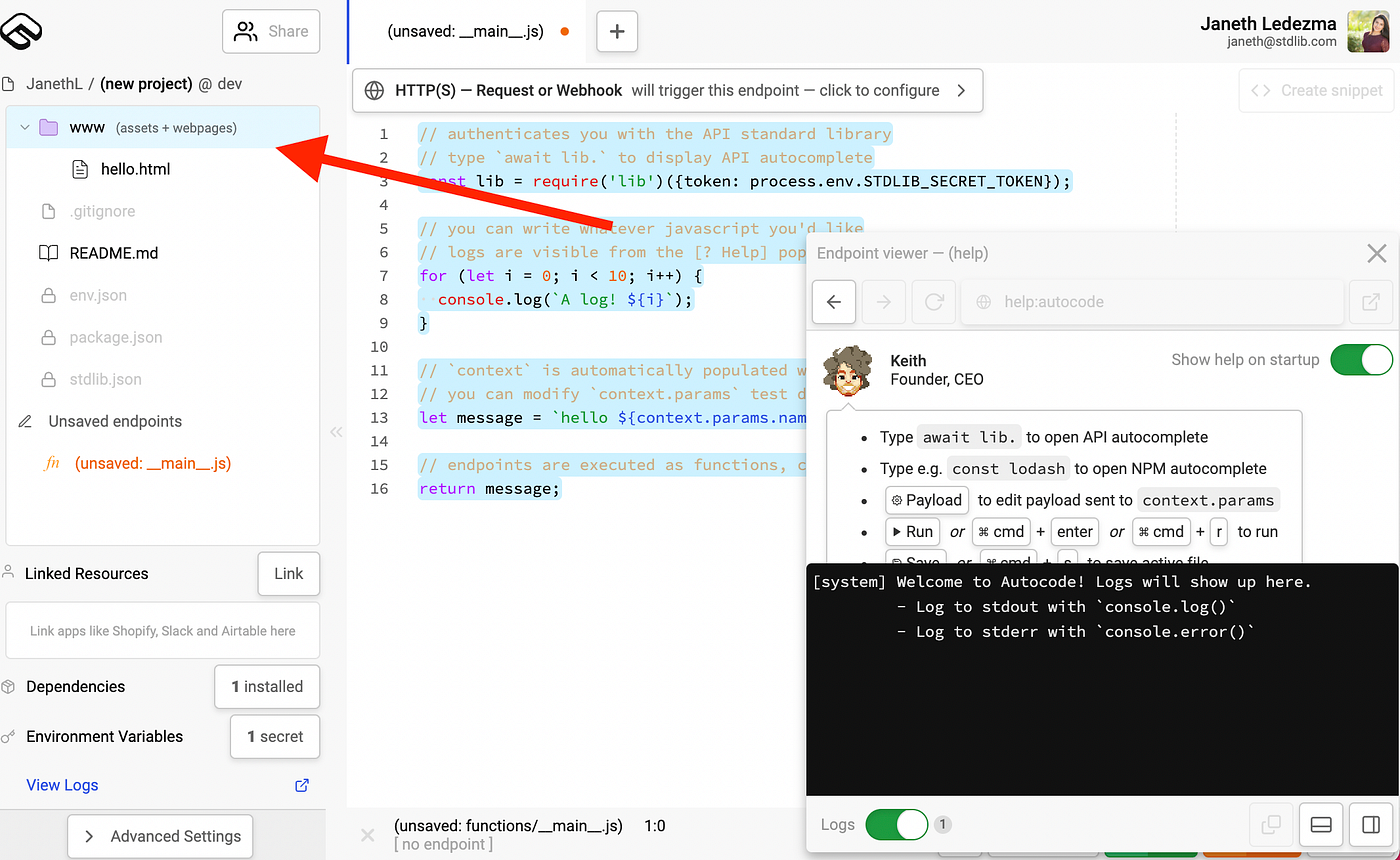Switch logs to horizontal split layout
The width and height of the screenshot is (1400, 860).
1321,824
